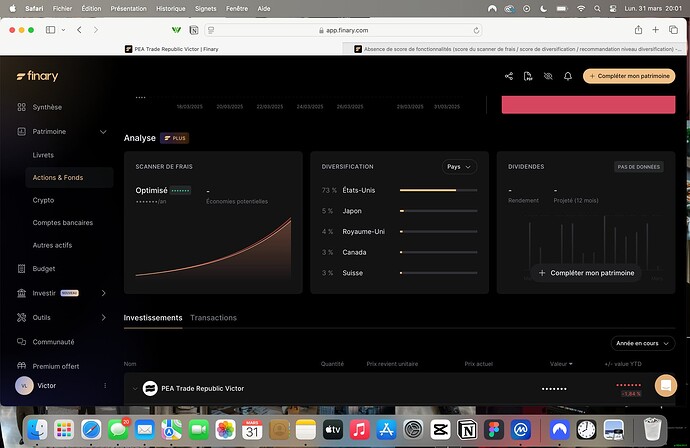Sort by Valeur column header
This screenshot has height=448, width=690.
tap(561, 364)
